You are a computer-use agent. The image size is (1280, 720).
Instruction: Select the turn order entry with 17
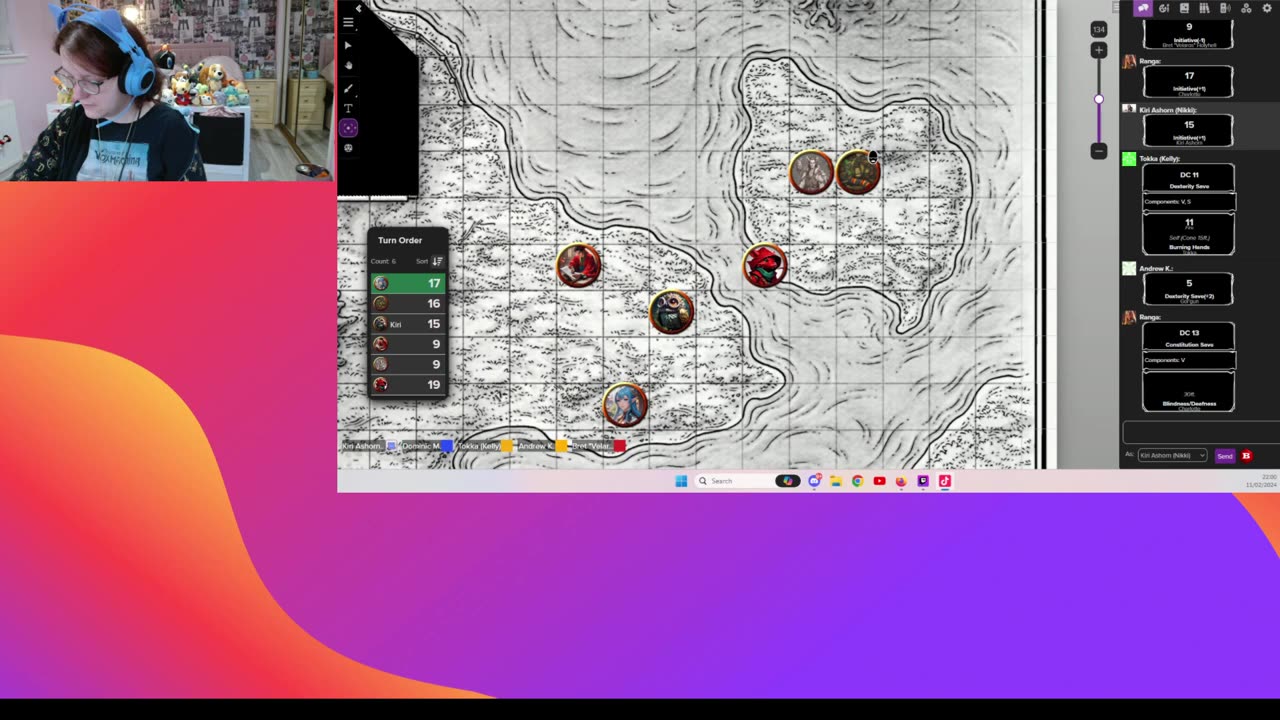click(407, 283)
